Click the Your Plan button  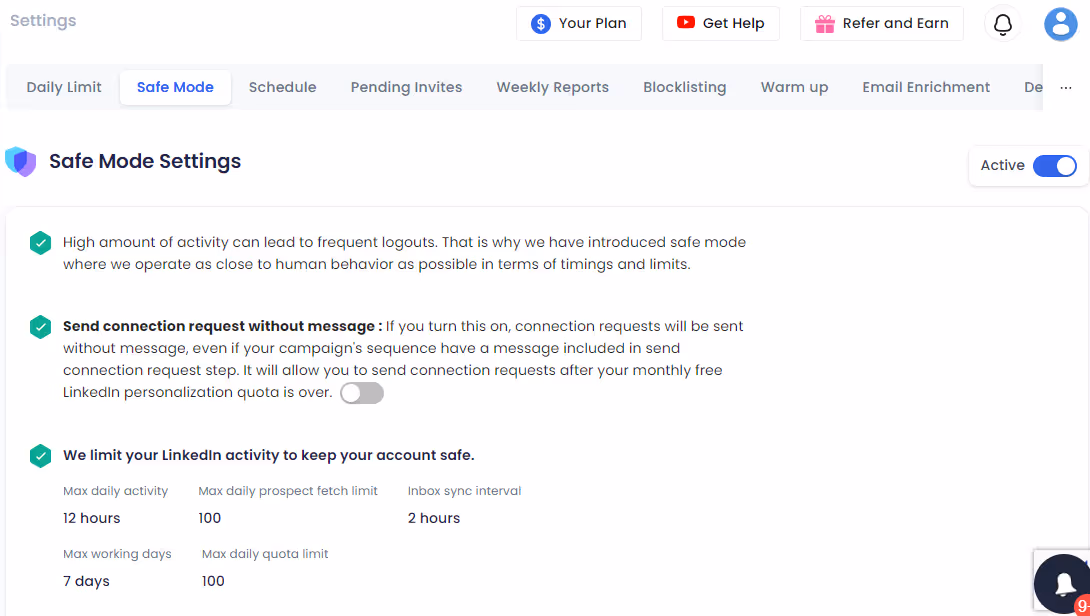tap(579, 23)
